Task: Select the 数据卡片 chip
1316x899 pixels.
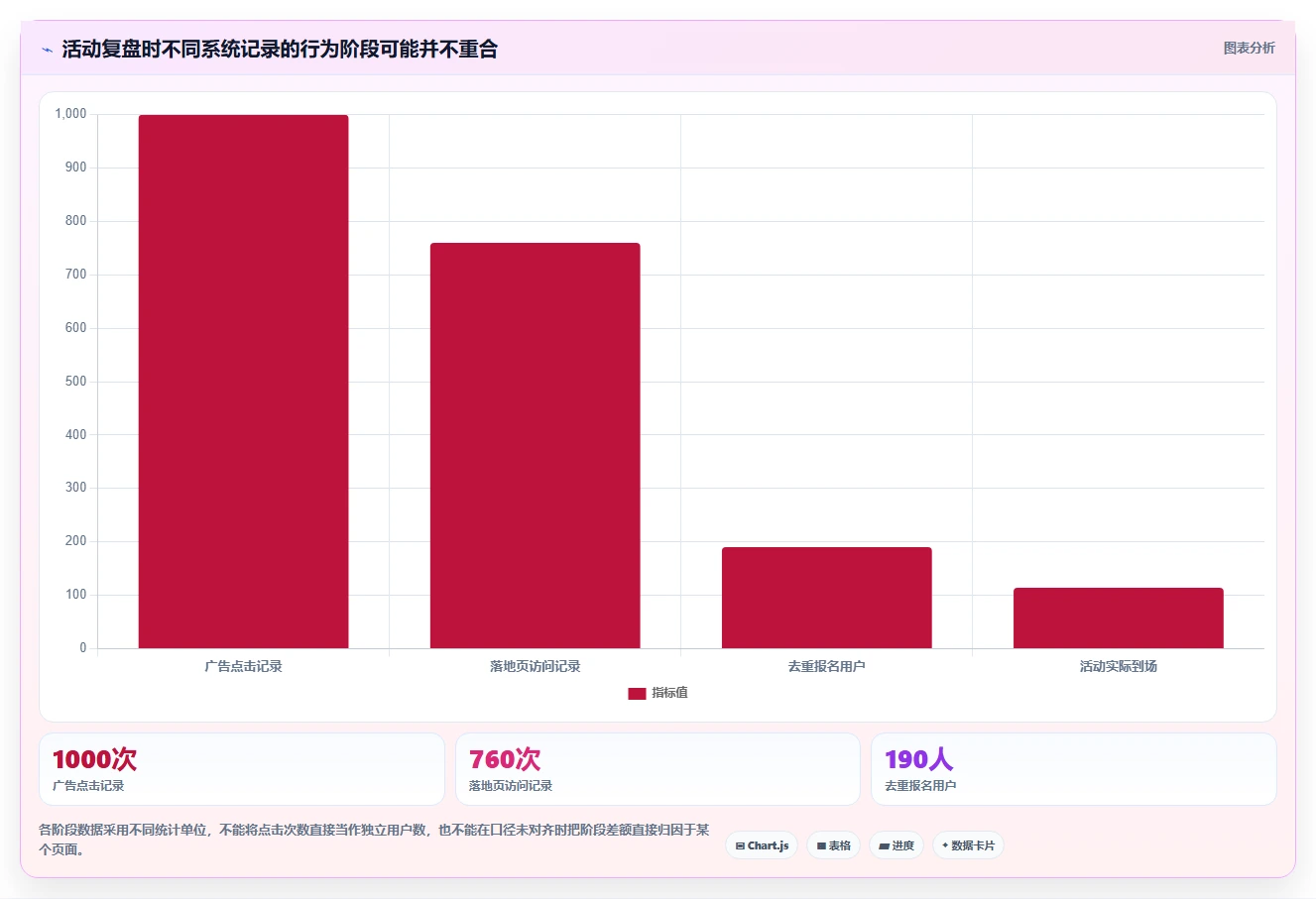Action: [968, 845]
